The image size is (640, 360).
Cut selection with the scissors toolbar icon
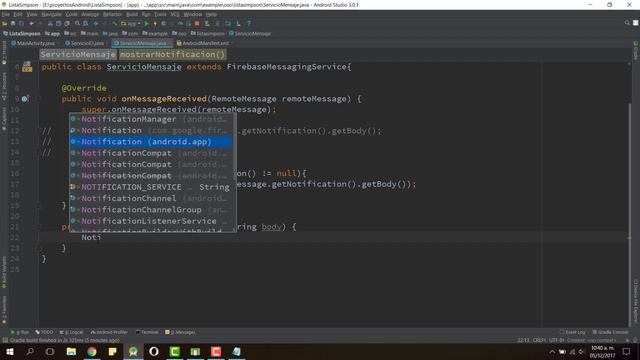(x=50, y=24)
